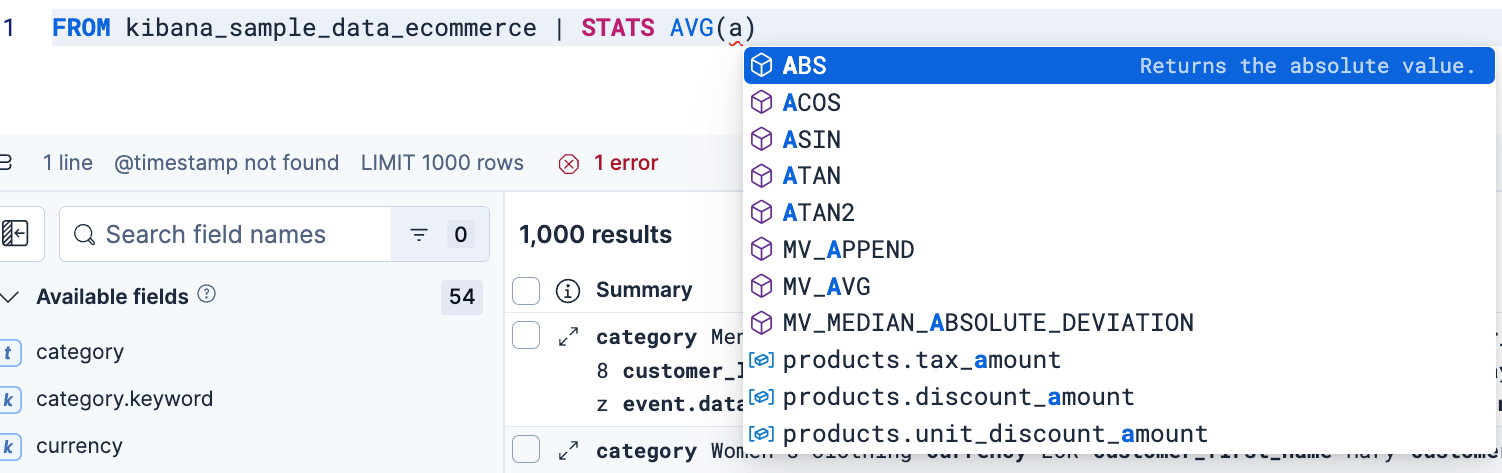The height and width of the screenshot is (473, 1502).
Task: Select the currency field in sidebar
Action: 79,446
